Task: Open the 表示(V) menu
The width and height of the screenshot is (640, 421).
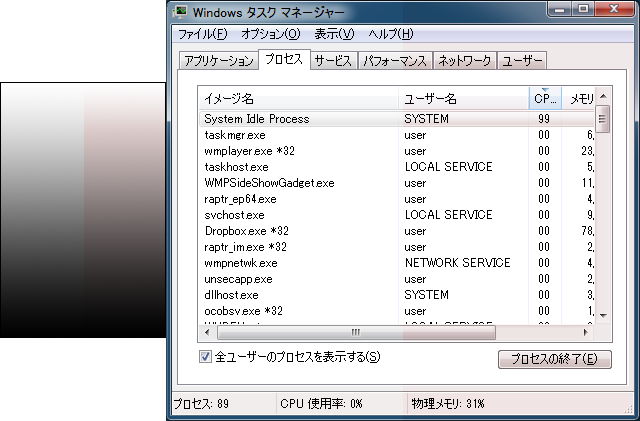Action: [x=334, y=34]
